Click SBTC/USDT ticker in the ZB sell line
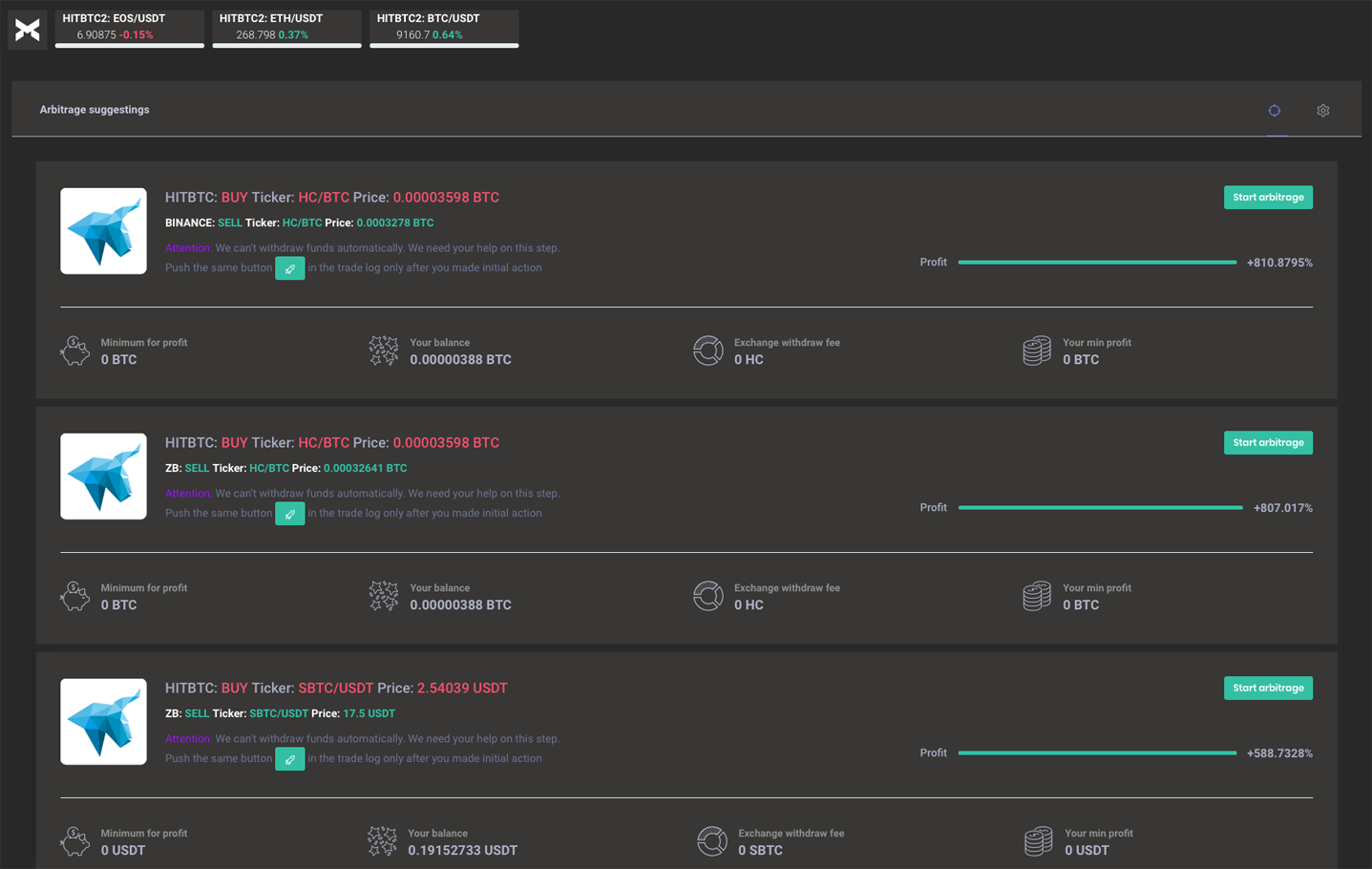Image resolution: width=1372 pixels, height=869 pixels. 279,714
